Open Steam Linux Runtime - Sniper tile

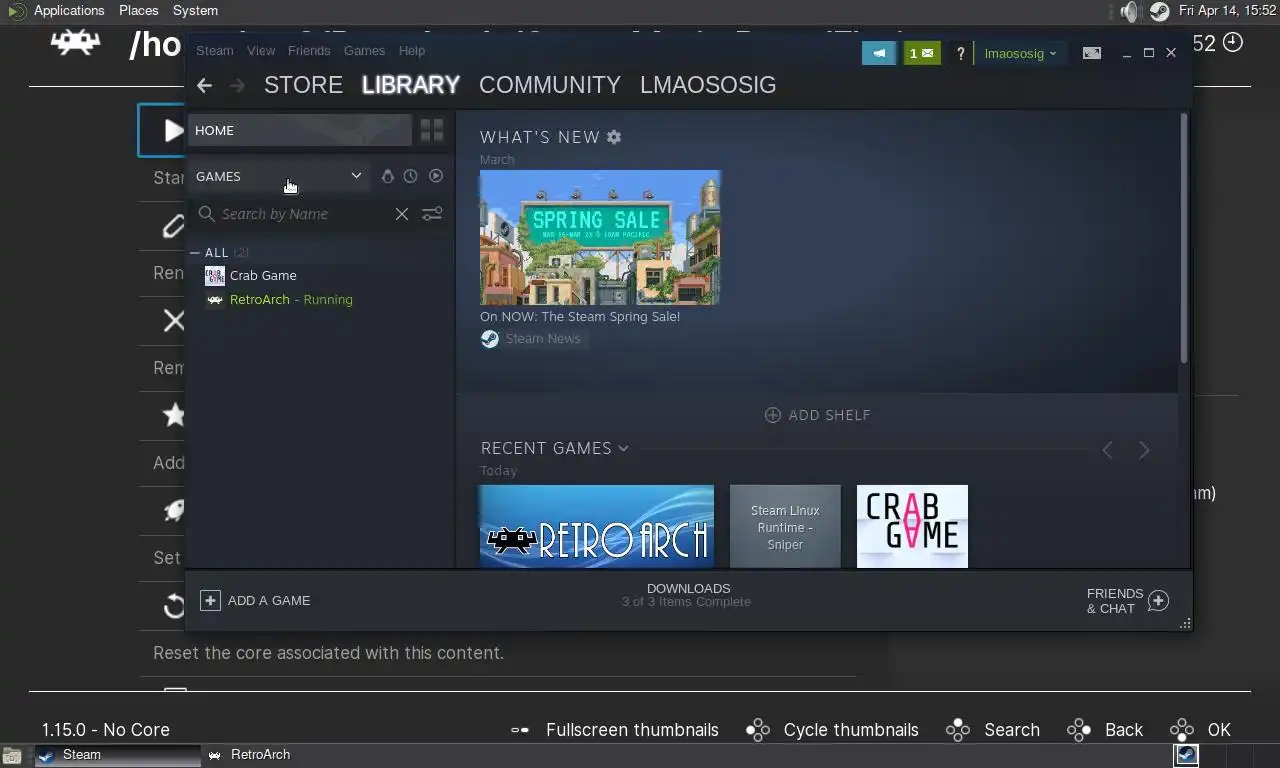point(785,526)
